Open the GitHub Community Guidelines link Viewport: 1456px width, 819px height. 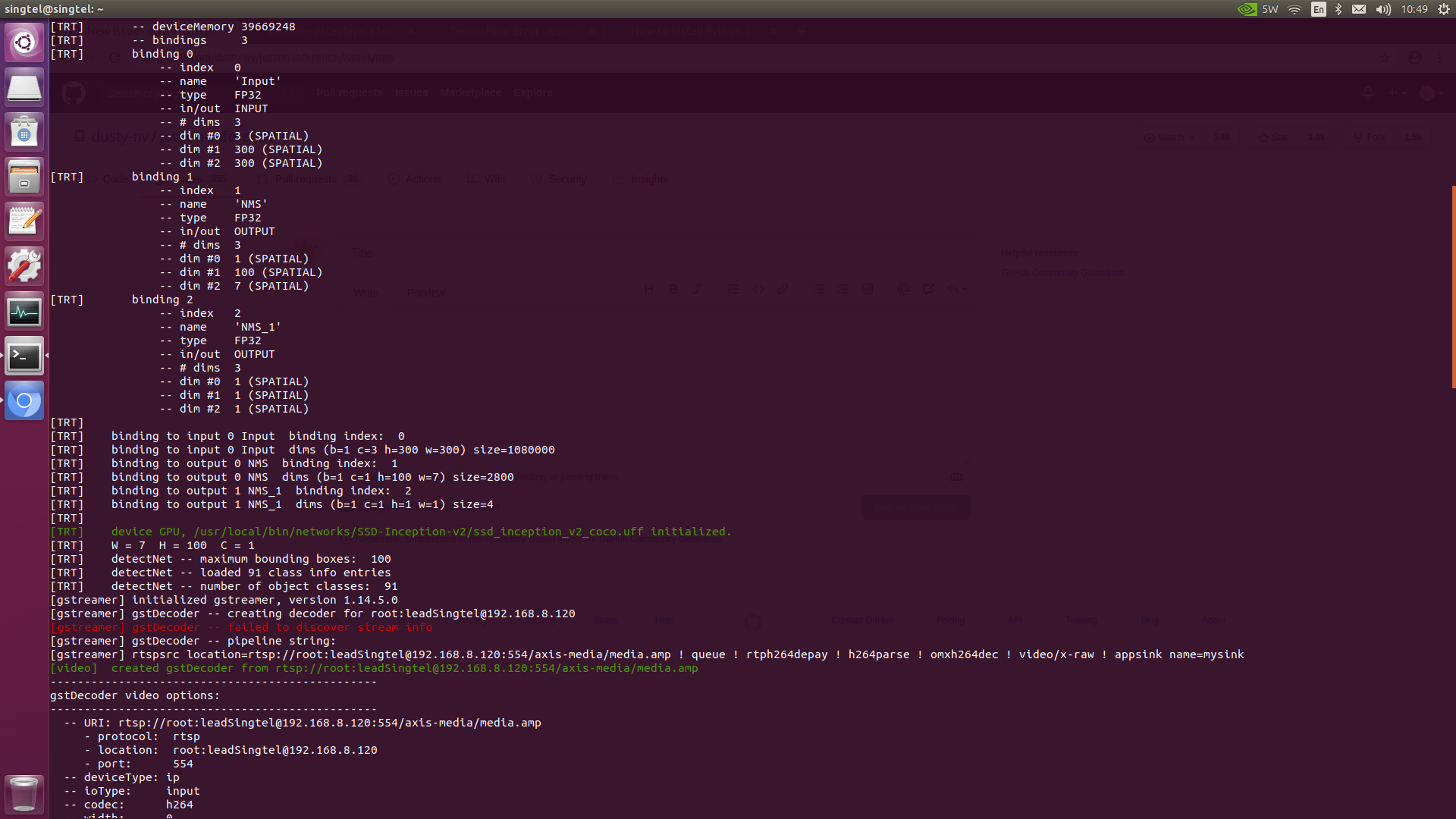[1062, 272]
